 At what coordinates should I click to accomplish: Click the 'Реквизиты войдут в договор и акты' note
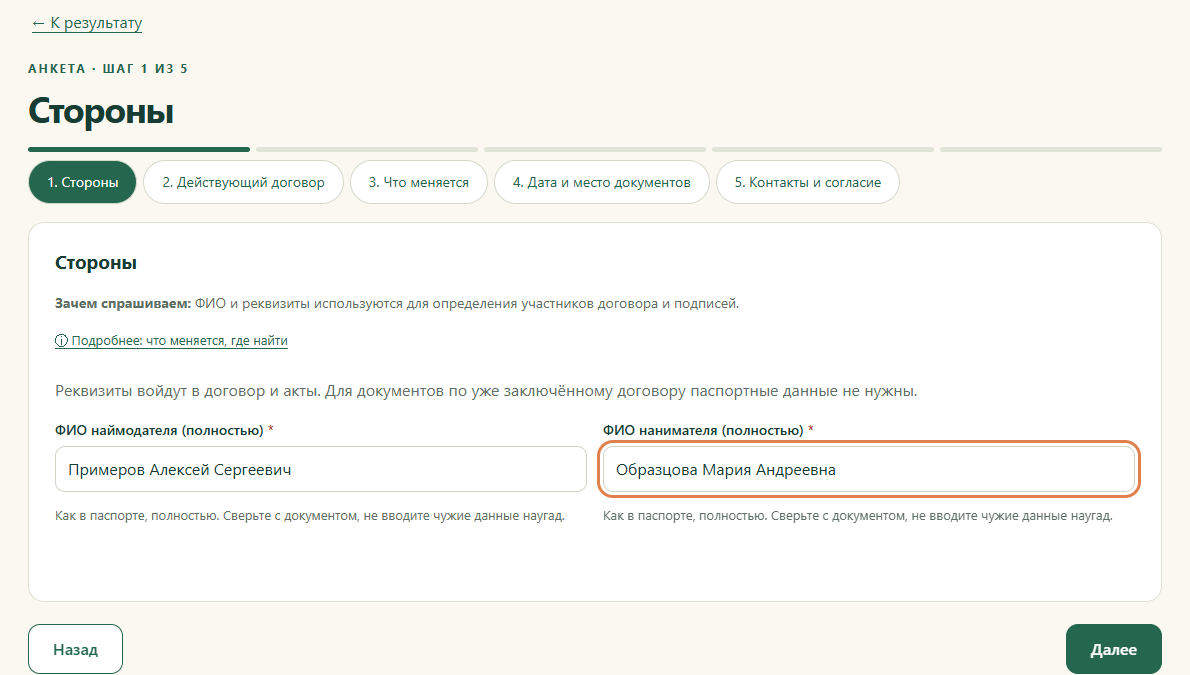[486, 391]
